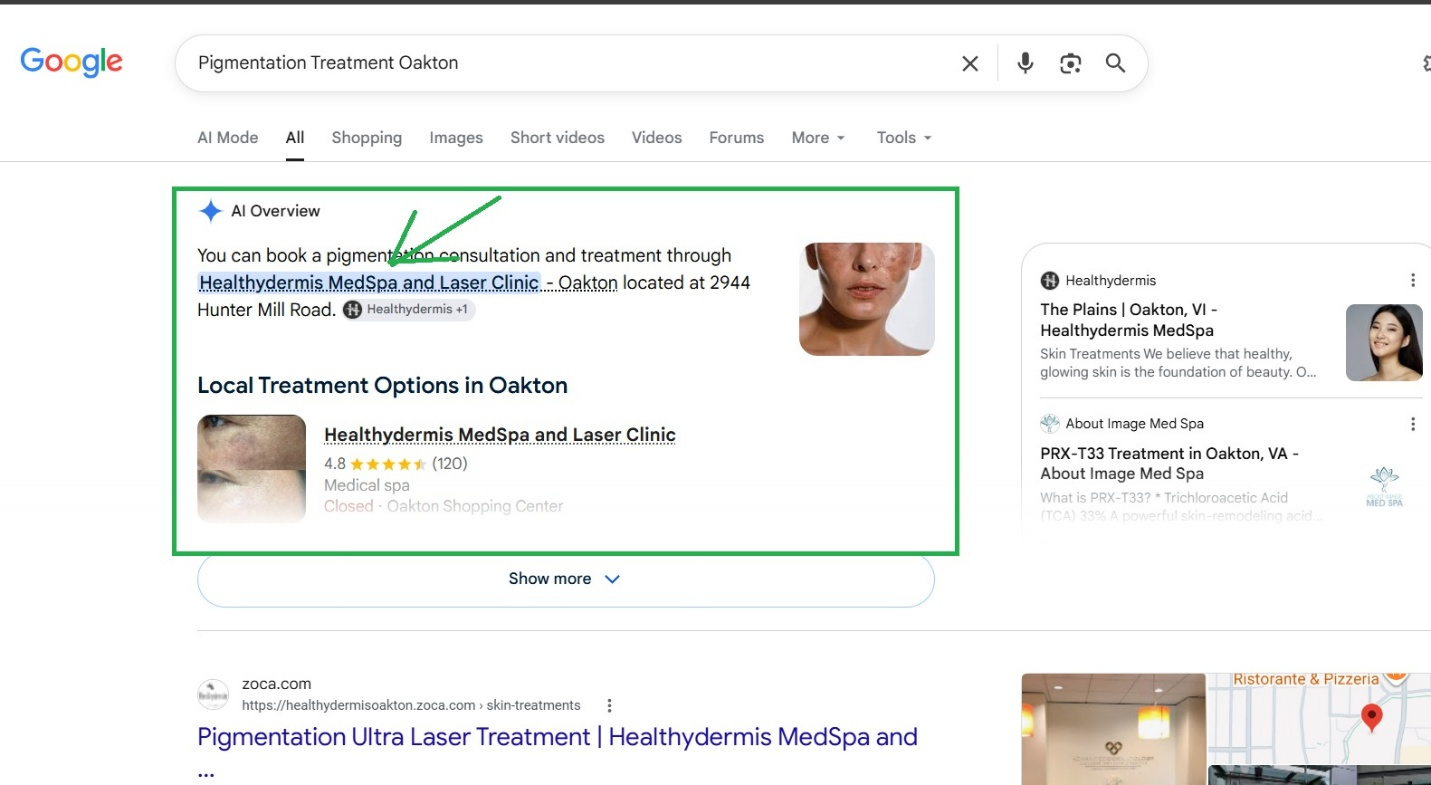Click pigmented face image in AI Overview
The width and height of the screenshot is (1431, 785).
pos(867,299)
